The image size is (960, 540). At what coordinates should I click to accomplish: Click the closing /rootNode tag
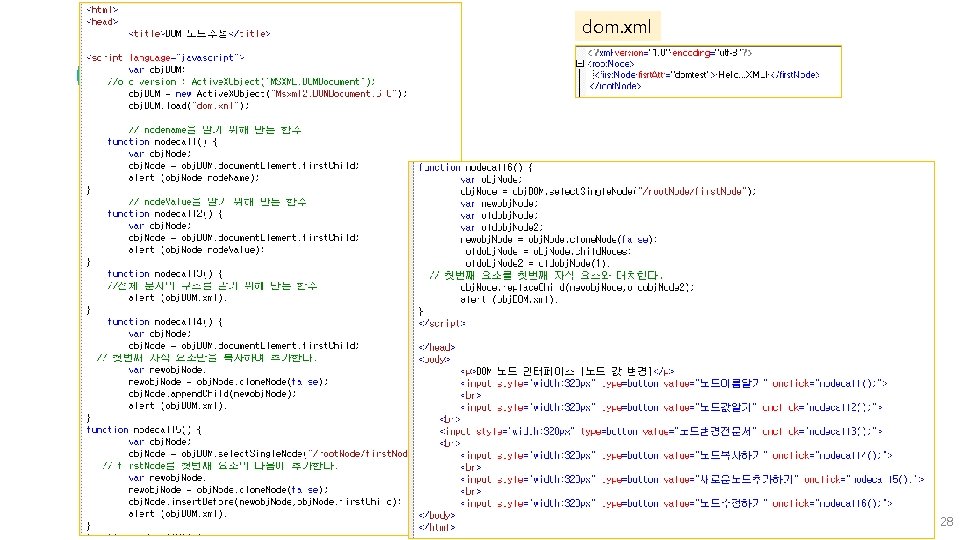pos(615,86)
